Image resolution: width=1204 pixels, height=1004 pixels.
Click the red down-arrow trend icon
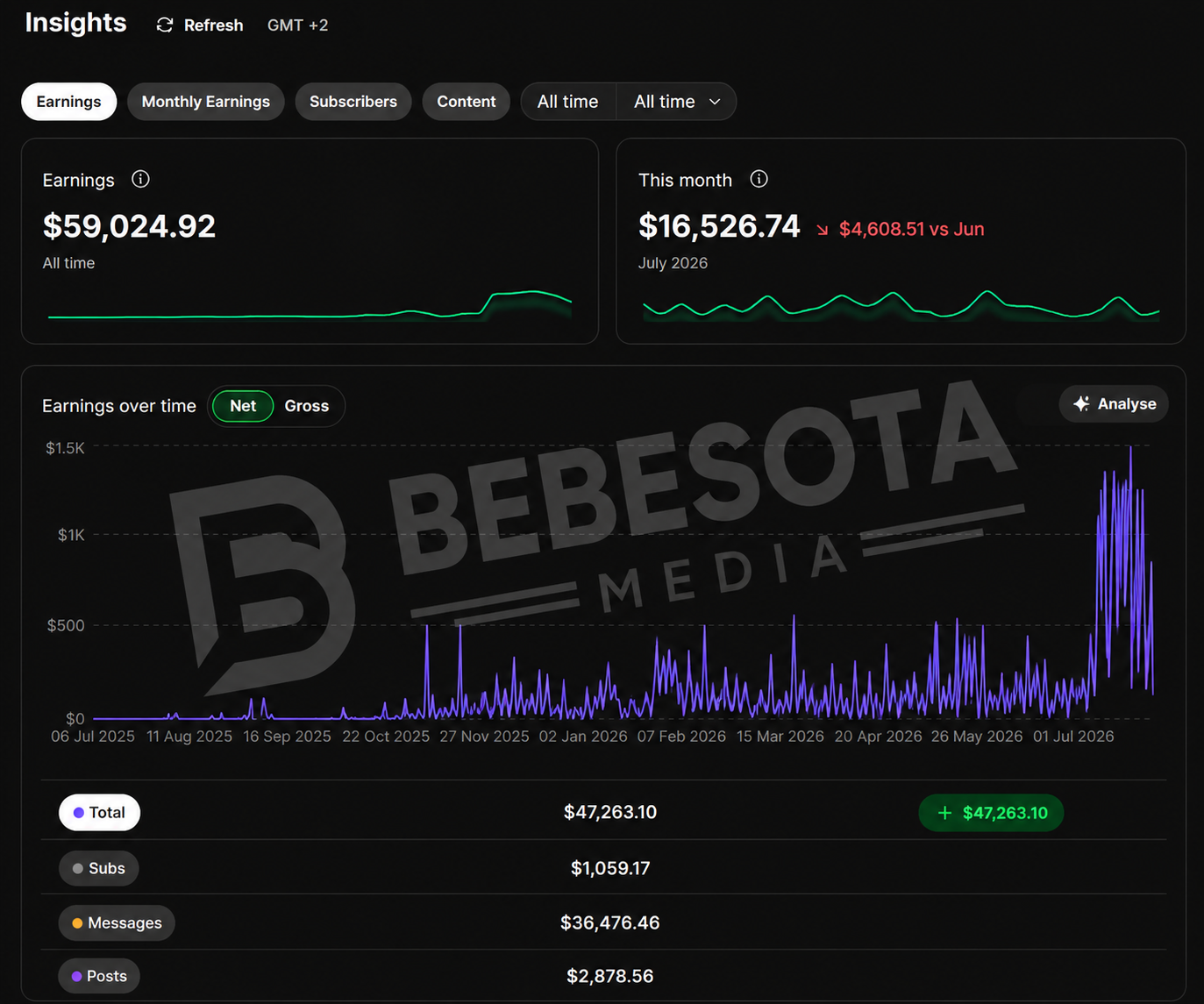[823, 230]
